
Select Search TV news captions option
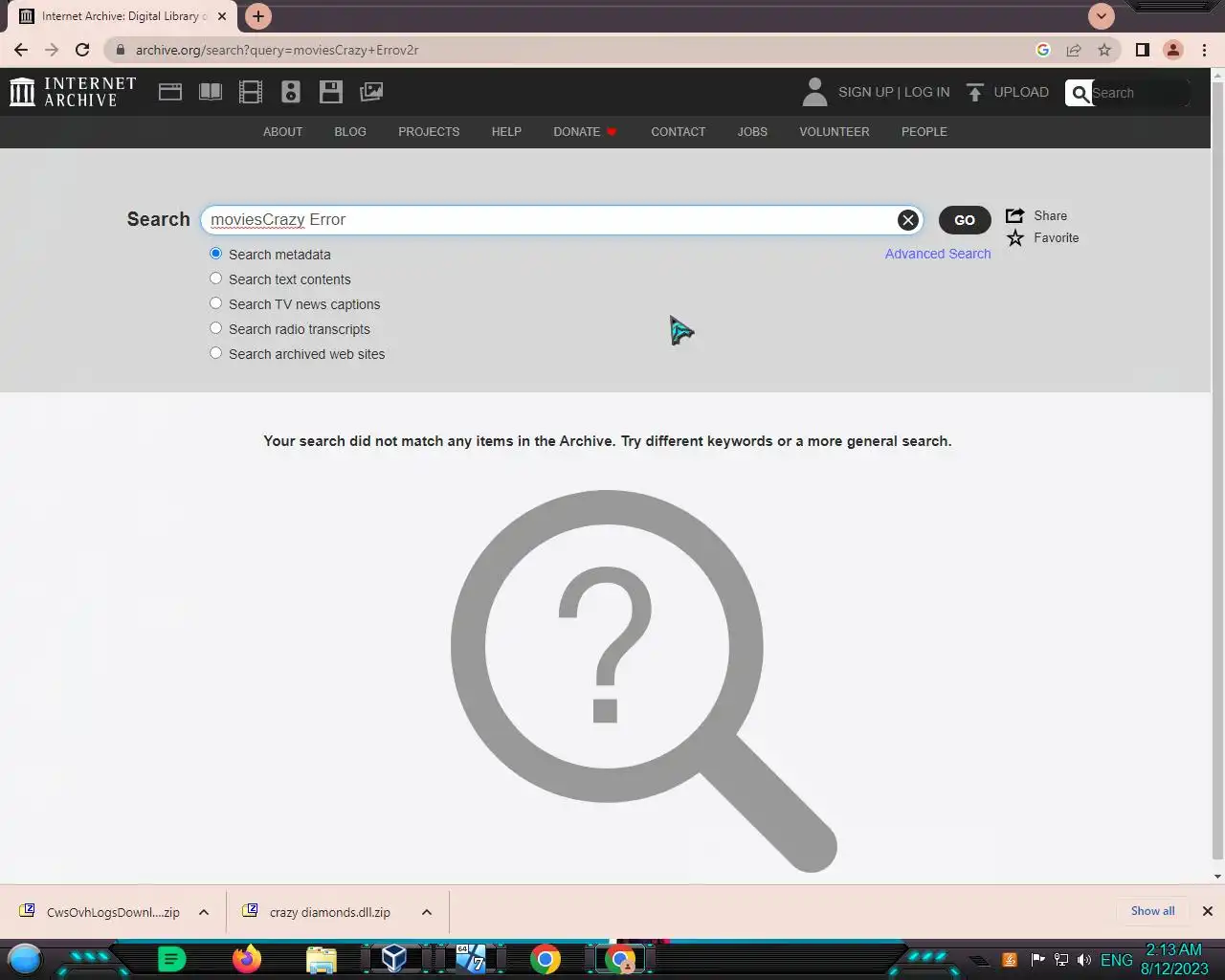pyautogui.click(x=215, y=303)
